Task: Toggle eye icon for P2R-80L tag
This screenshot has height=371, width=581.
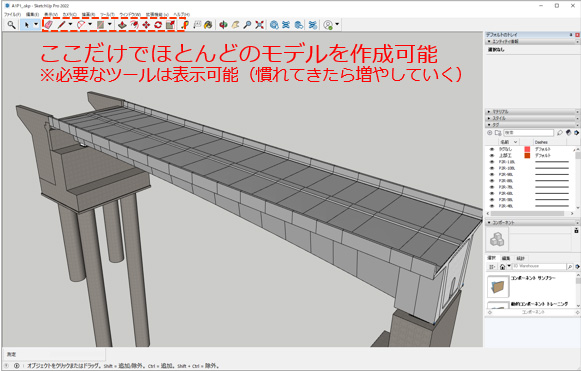Action: [492, 180]
